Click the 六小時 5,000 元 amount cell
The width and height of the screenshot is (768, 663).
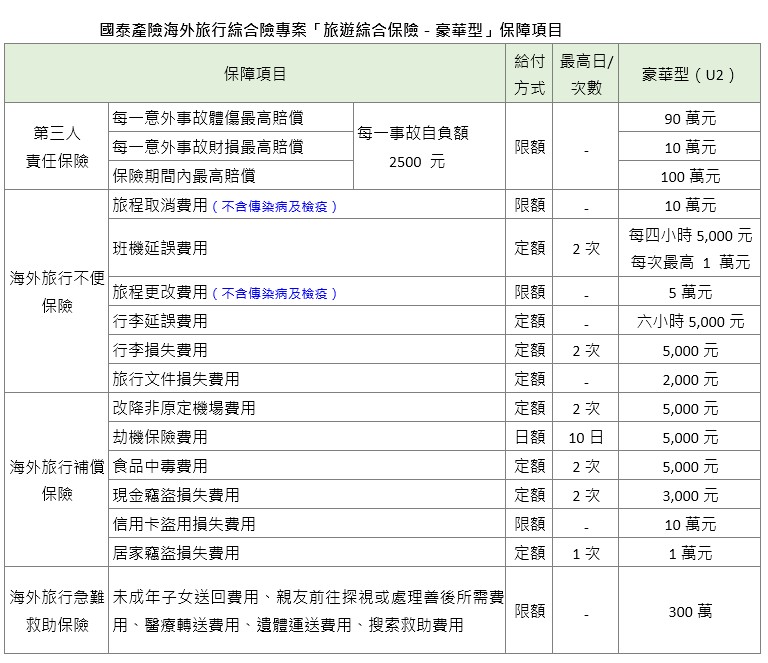tap(690, 322)
